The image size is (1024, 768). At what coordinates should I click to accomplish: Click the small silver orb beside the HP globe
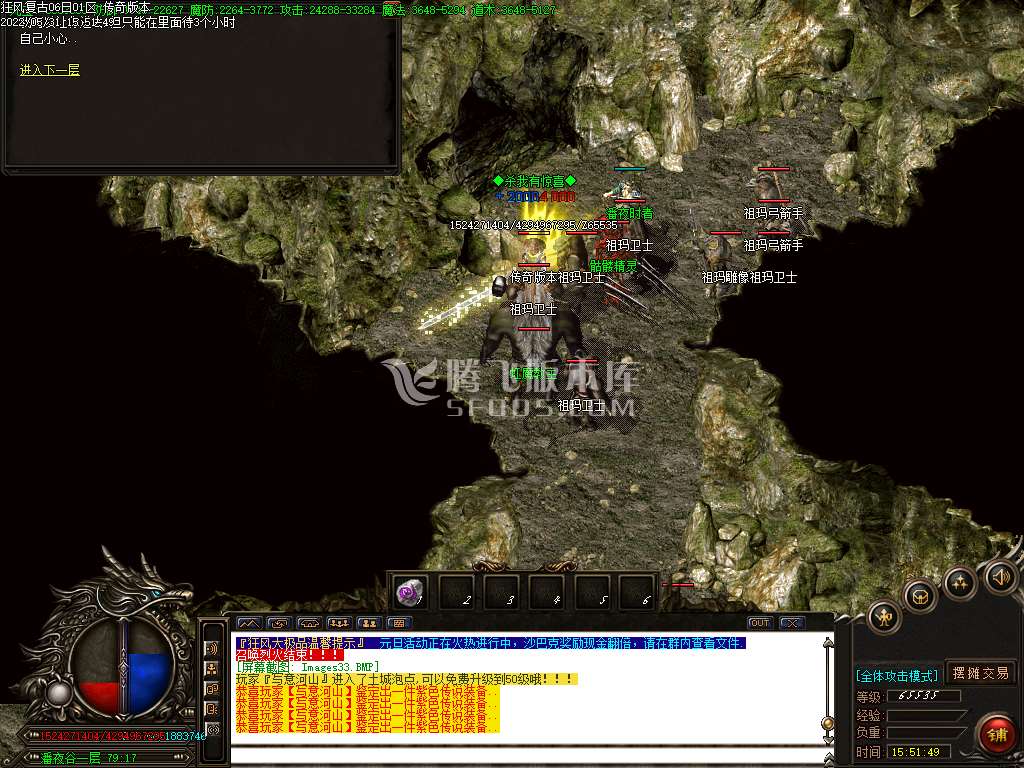tap(59, 692)
